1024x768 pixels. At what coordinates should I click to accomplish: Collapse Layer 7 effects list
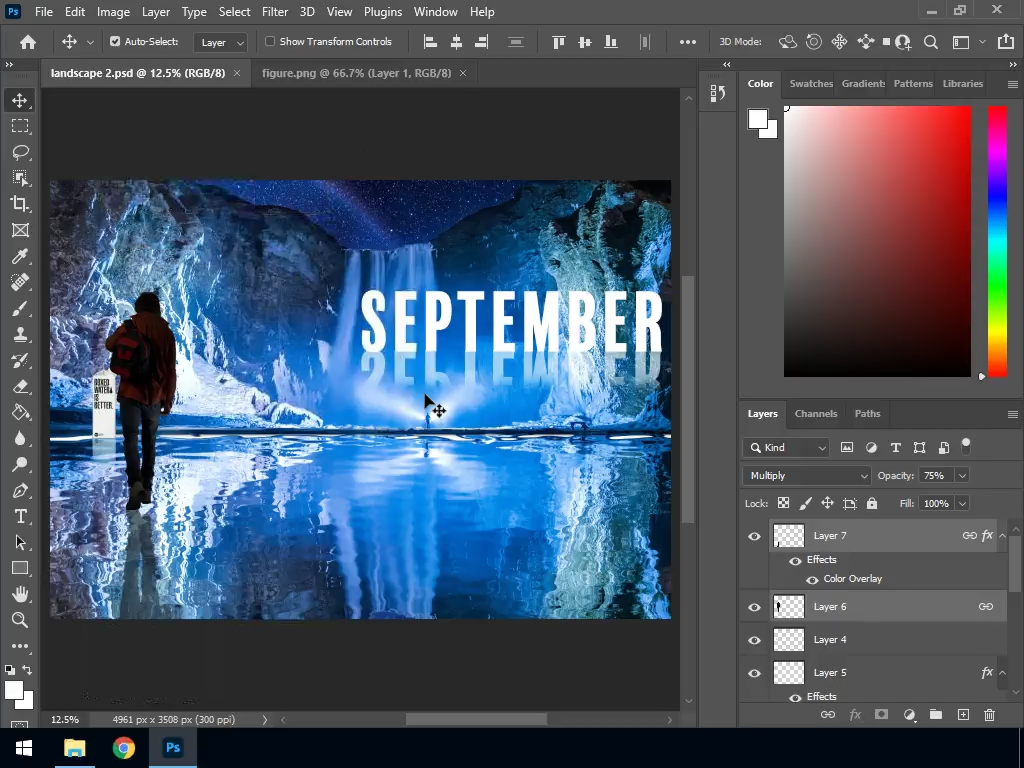(x=1002, y=536)
